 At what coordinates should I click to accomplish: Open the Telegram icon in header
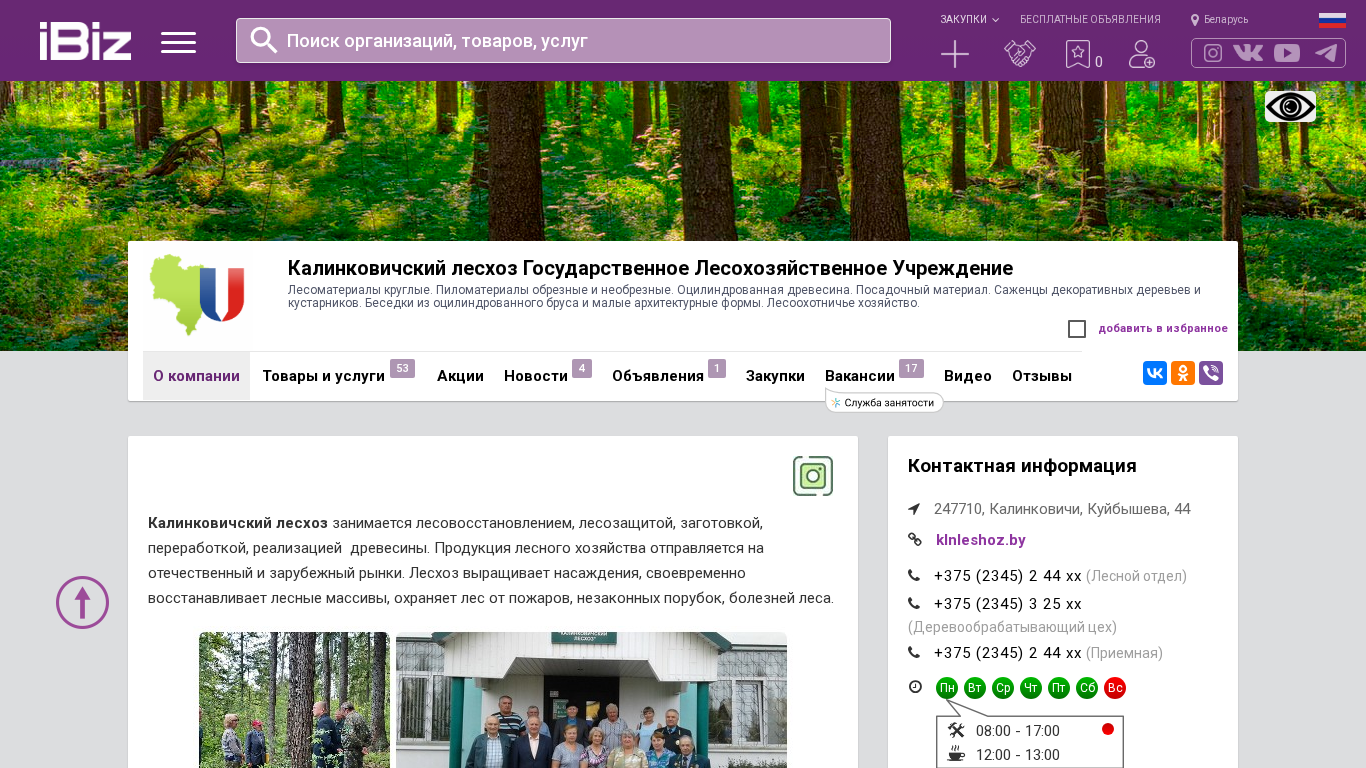(x=1326, y=53)
